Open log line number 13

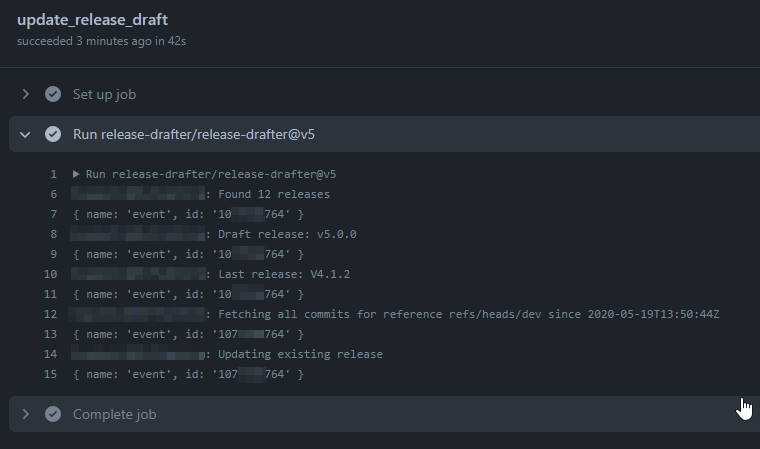click(50, 334)
